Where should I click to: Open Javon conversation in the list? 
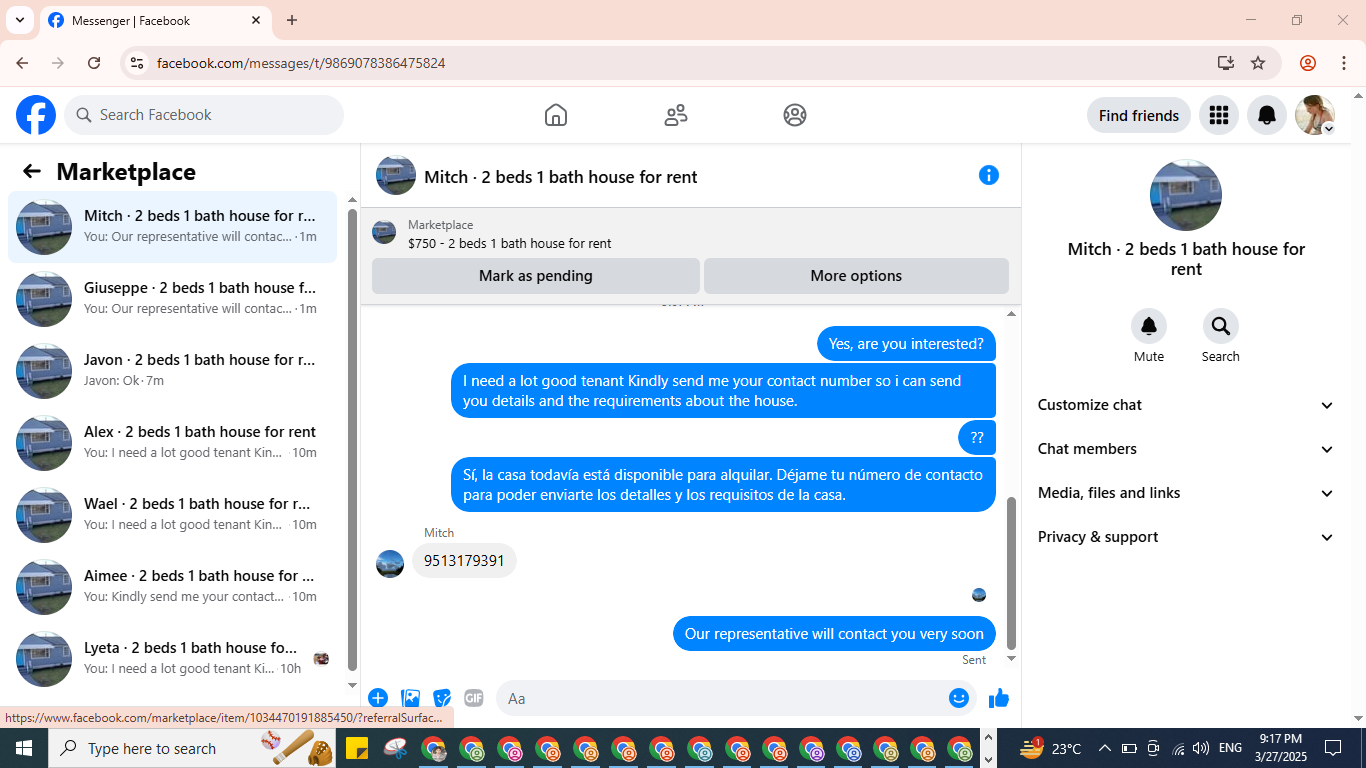tap(173, 371)
